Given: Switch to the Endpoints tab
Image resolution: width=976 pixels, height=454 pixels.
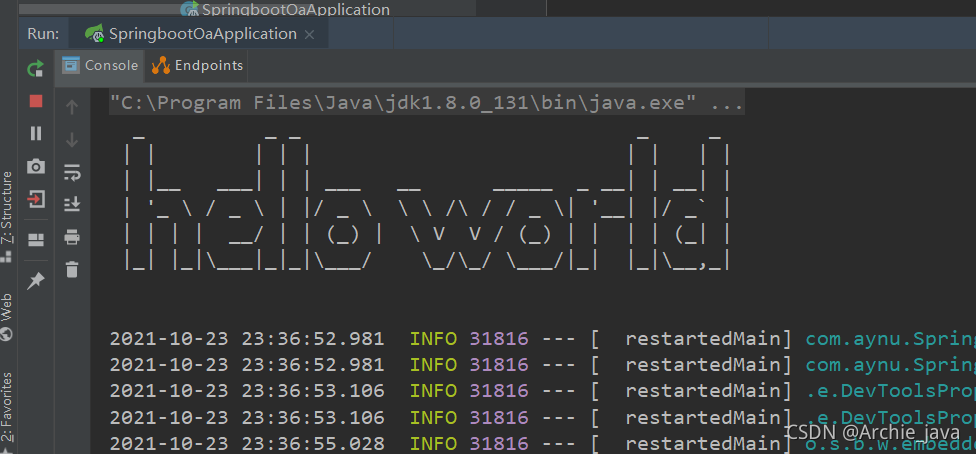Looking at the screenshot, I should (x=197, y=65).
